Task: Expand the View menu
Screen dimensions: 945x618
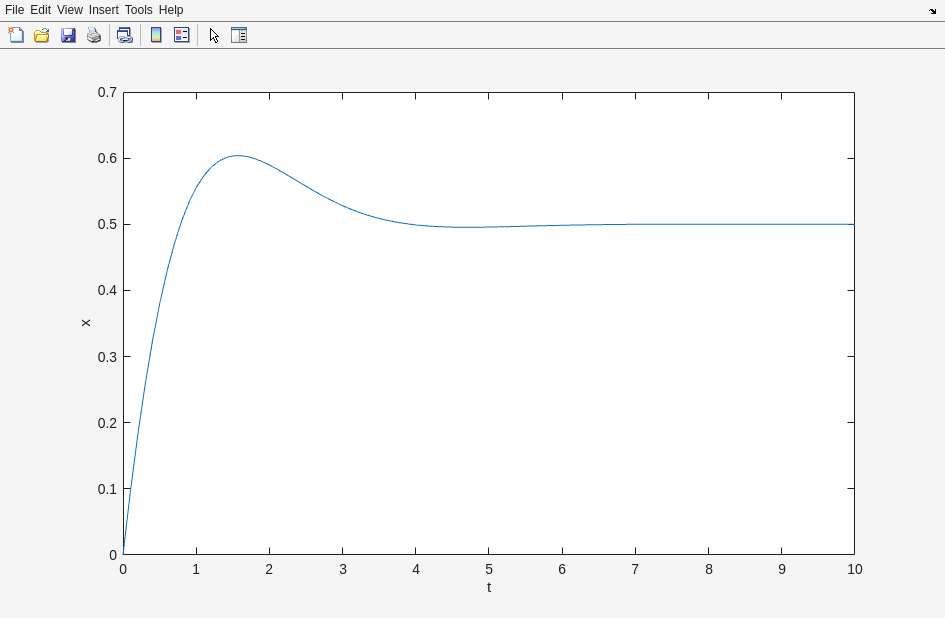Action: point(70,10)
